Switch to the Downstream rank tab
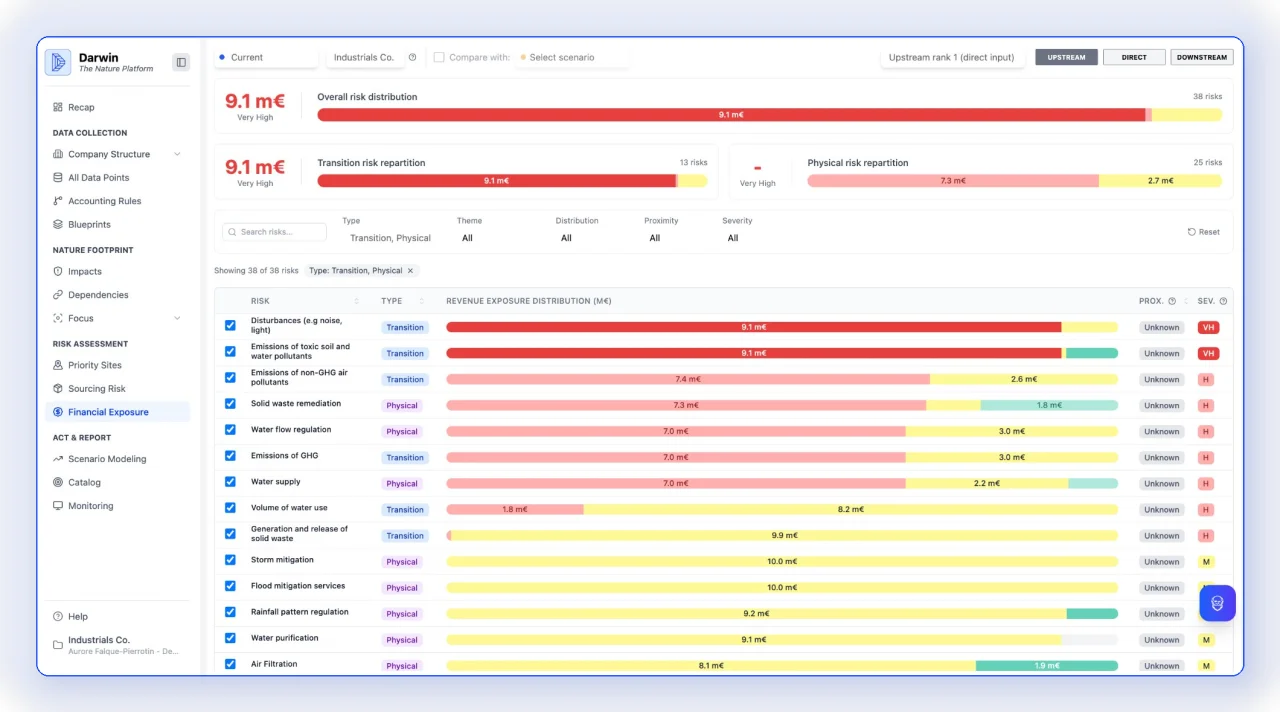The image size is (1280, 712). [1201, 57]
